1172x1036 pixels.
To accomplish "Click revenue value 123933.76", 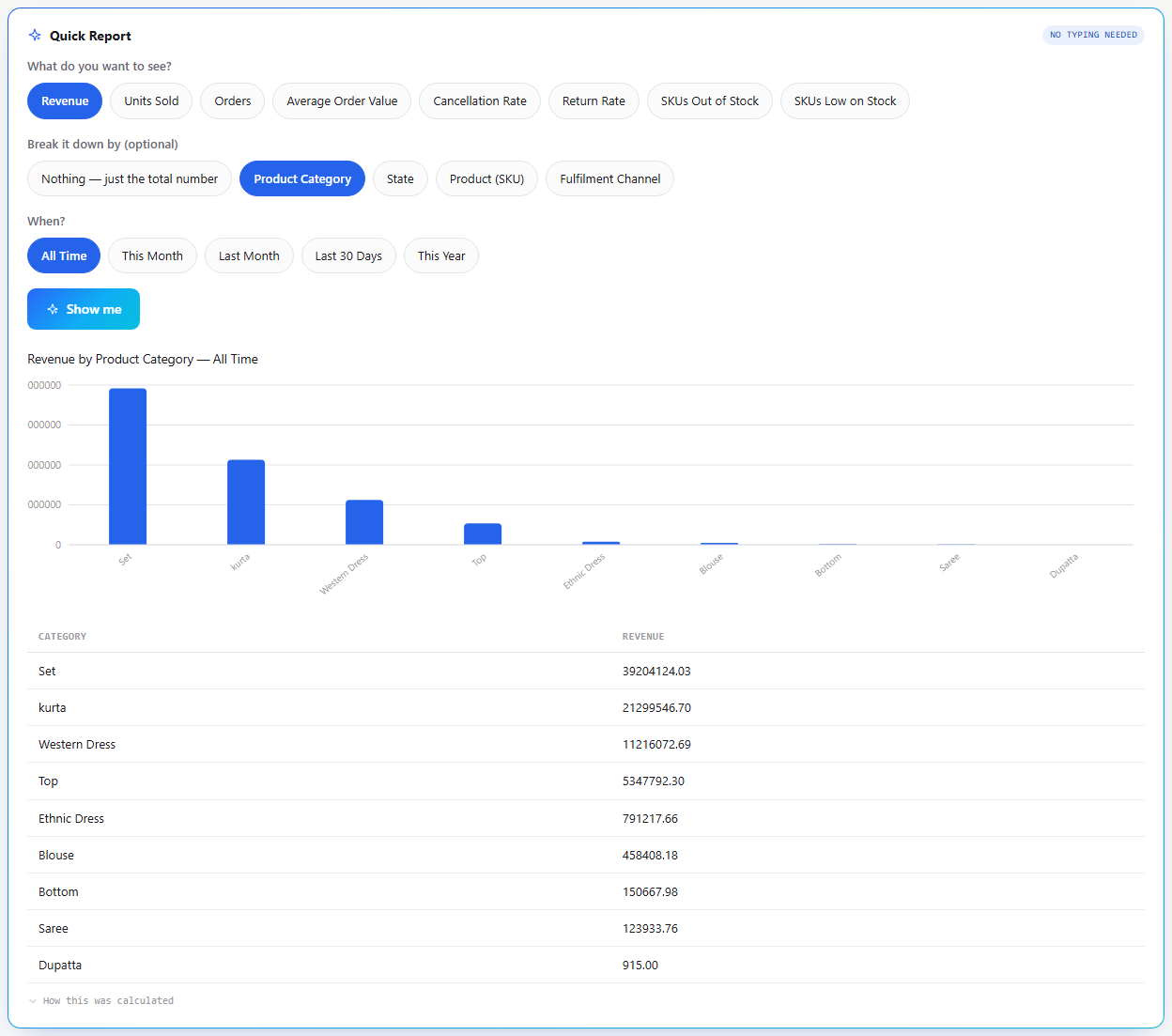I will pyautogui.click(x=650, y=929).
